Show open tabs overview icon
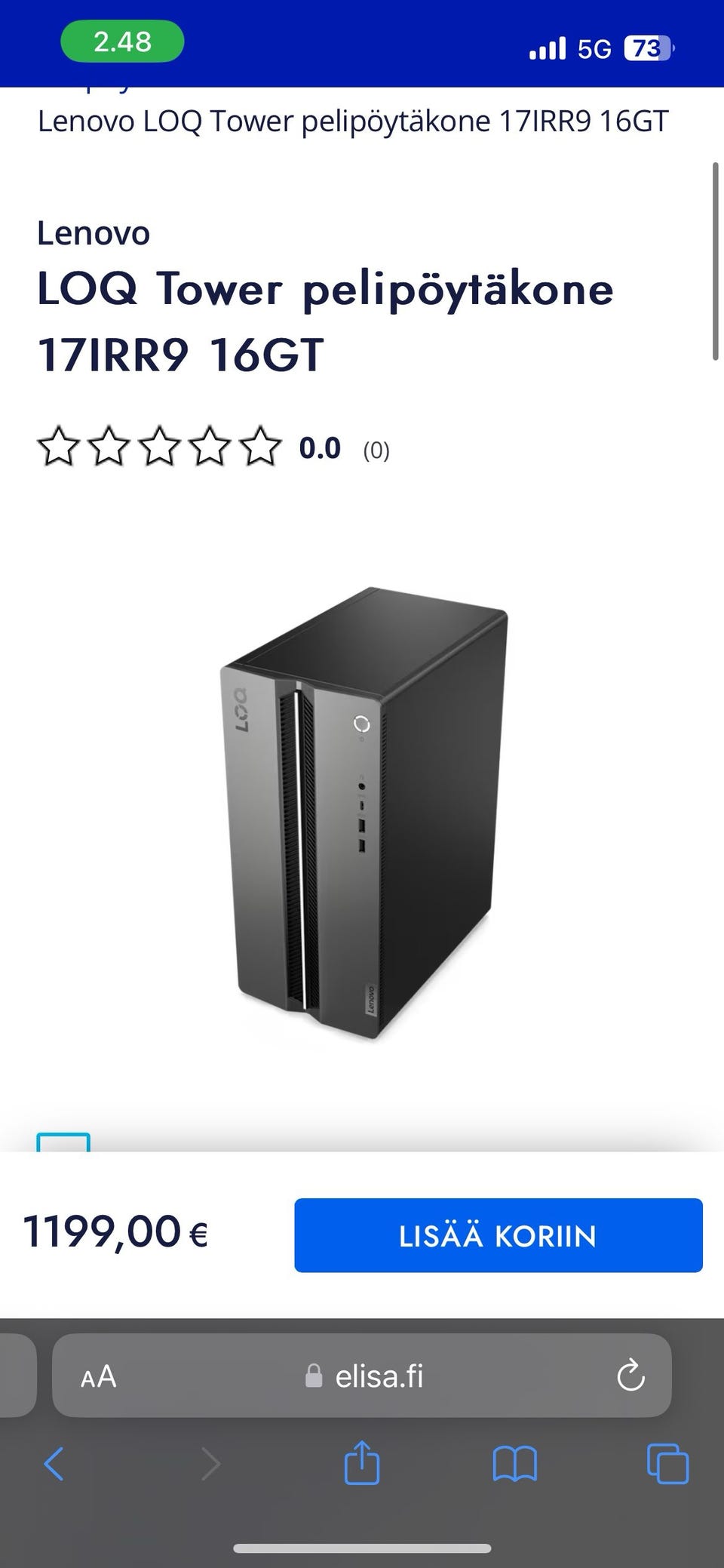This screenshot has height=1568, width=724. click(x=667, y=1464)
